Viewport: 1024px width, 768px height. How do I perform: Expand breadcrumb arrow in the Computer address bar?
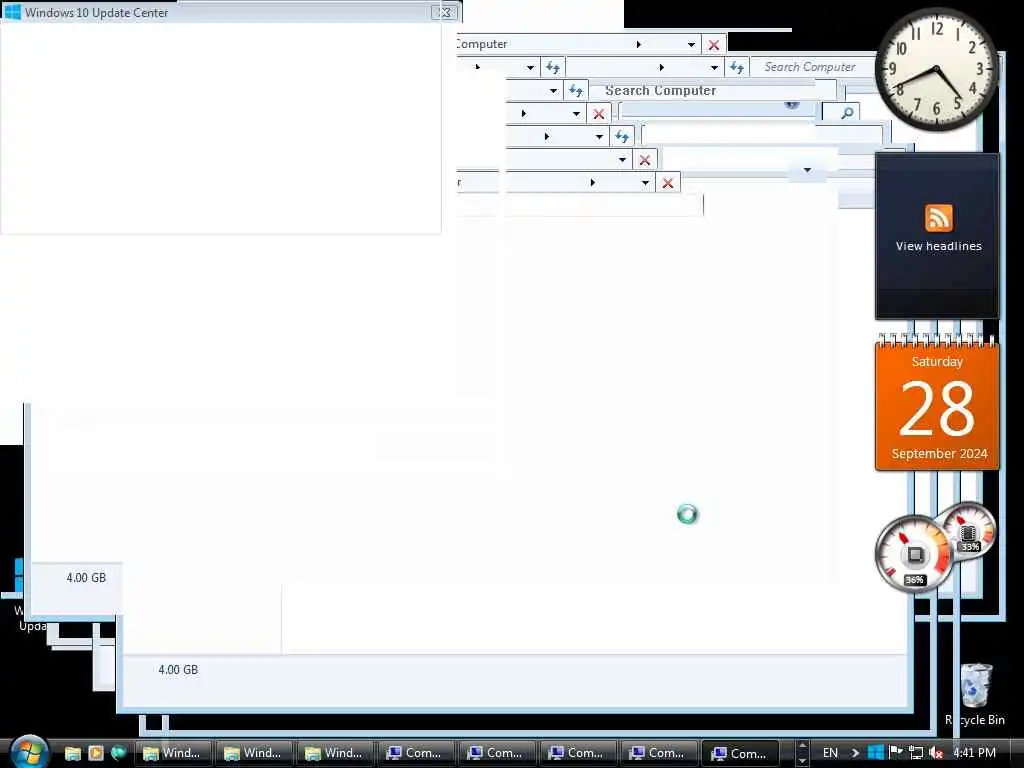click(x=638, y=44)
